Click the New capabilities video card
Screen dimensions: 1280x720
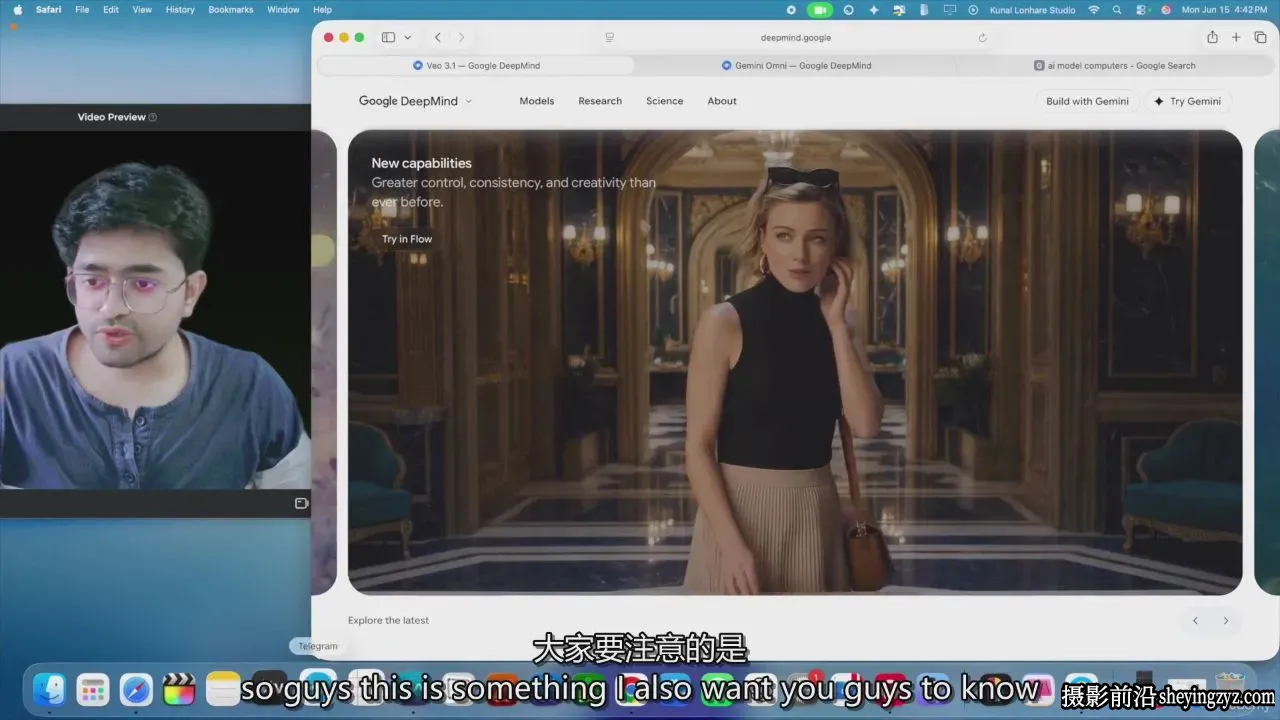[x=795, y=362]
